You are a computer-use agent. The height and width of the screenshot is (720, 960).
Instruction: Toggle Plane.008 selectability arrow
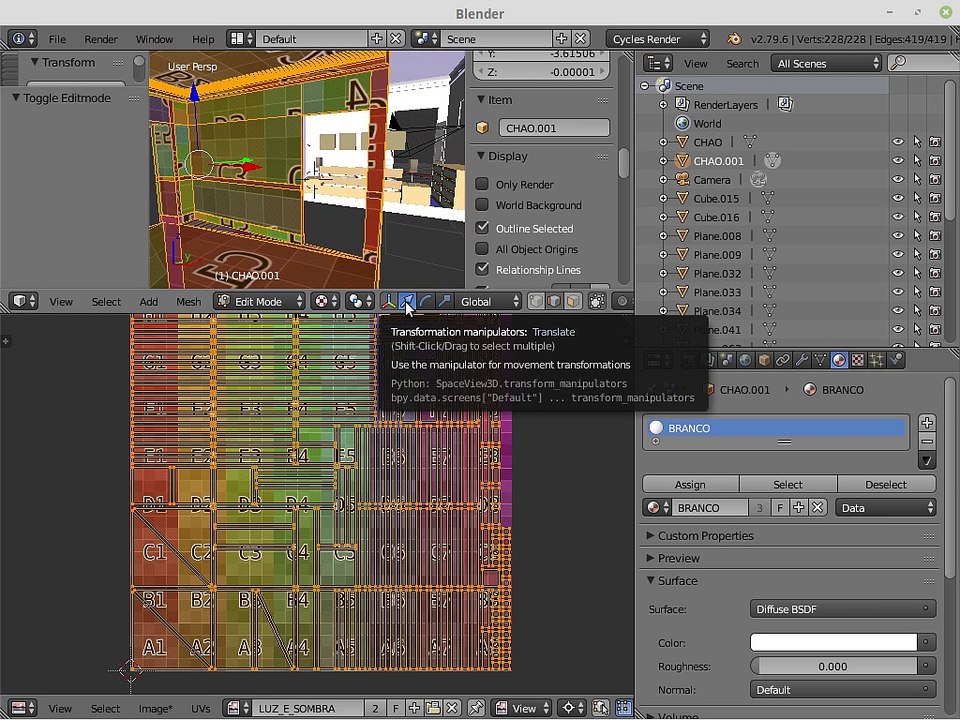(x=917, y=236)
